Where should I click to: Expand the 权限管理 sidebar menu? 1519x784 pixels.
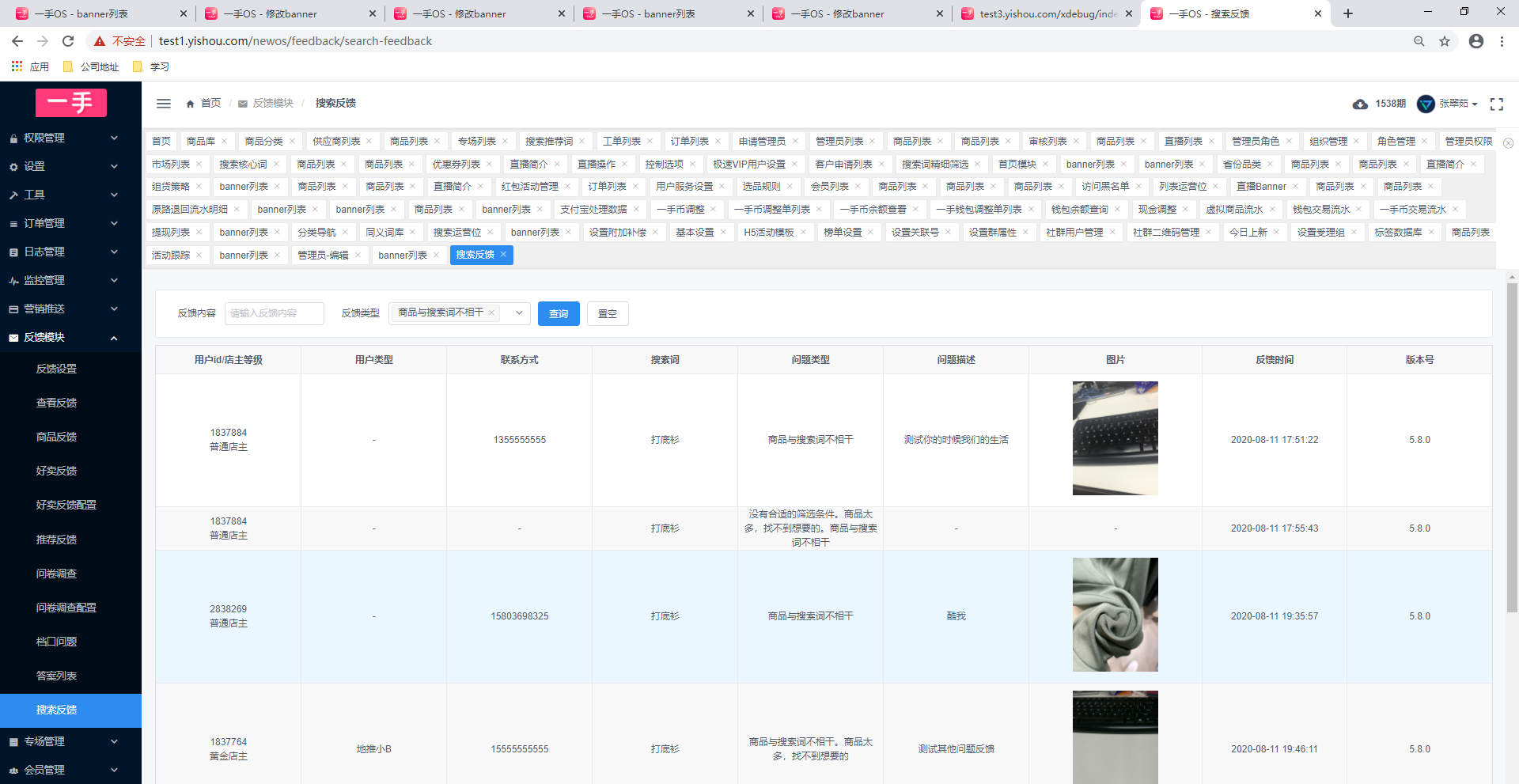pyautogui.click(x=71, y=138)
